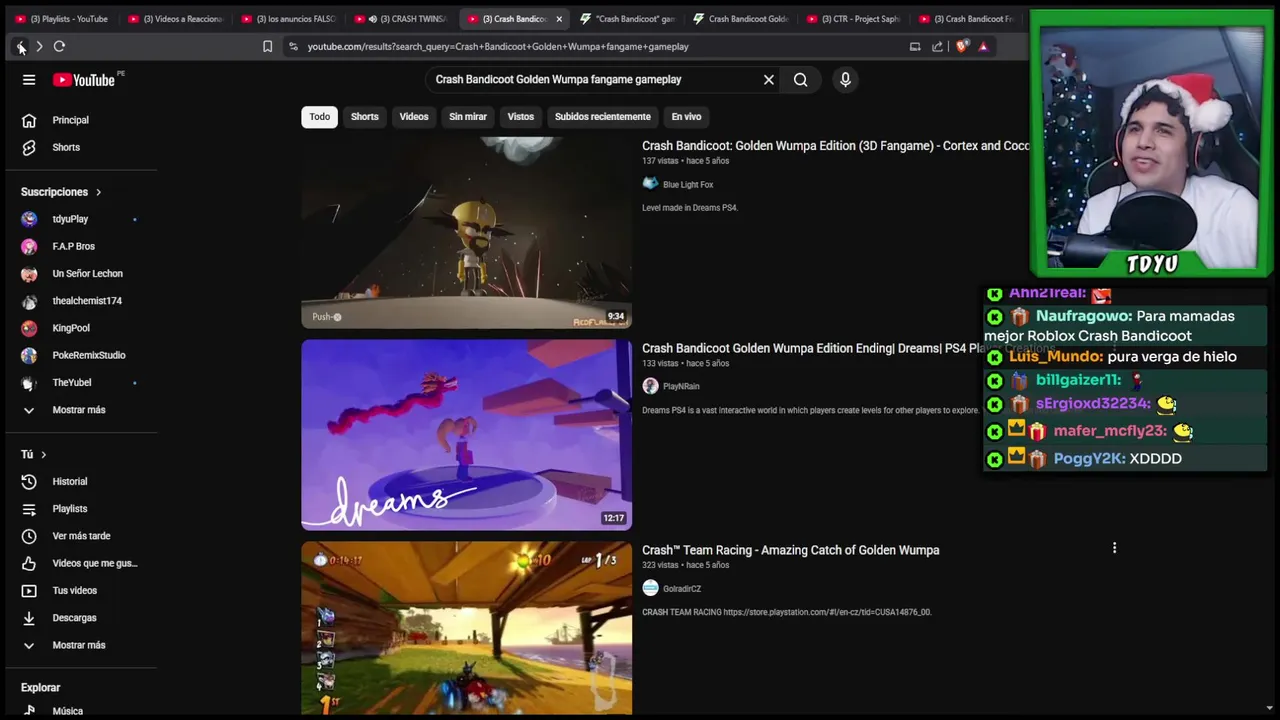The height and width of the screenshot is (720, 1280).
Task: Close the active Crash Bandicoot tab
Action: (x=559, y=19)
